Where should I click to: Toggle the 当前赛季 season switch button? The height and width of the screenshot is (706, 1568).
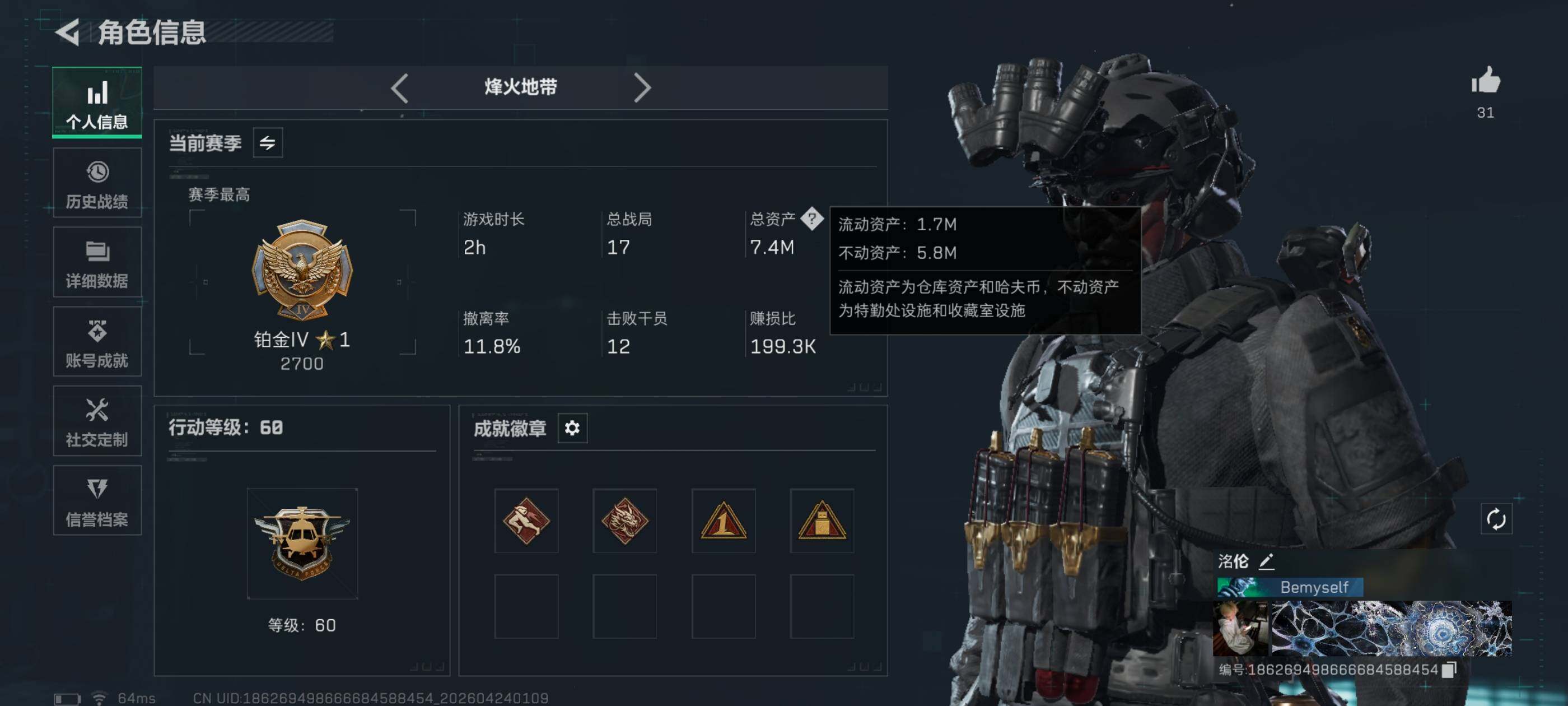coord(267,143)
